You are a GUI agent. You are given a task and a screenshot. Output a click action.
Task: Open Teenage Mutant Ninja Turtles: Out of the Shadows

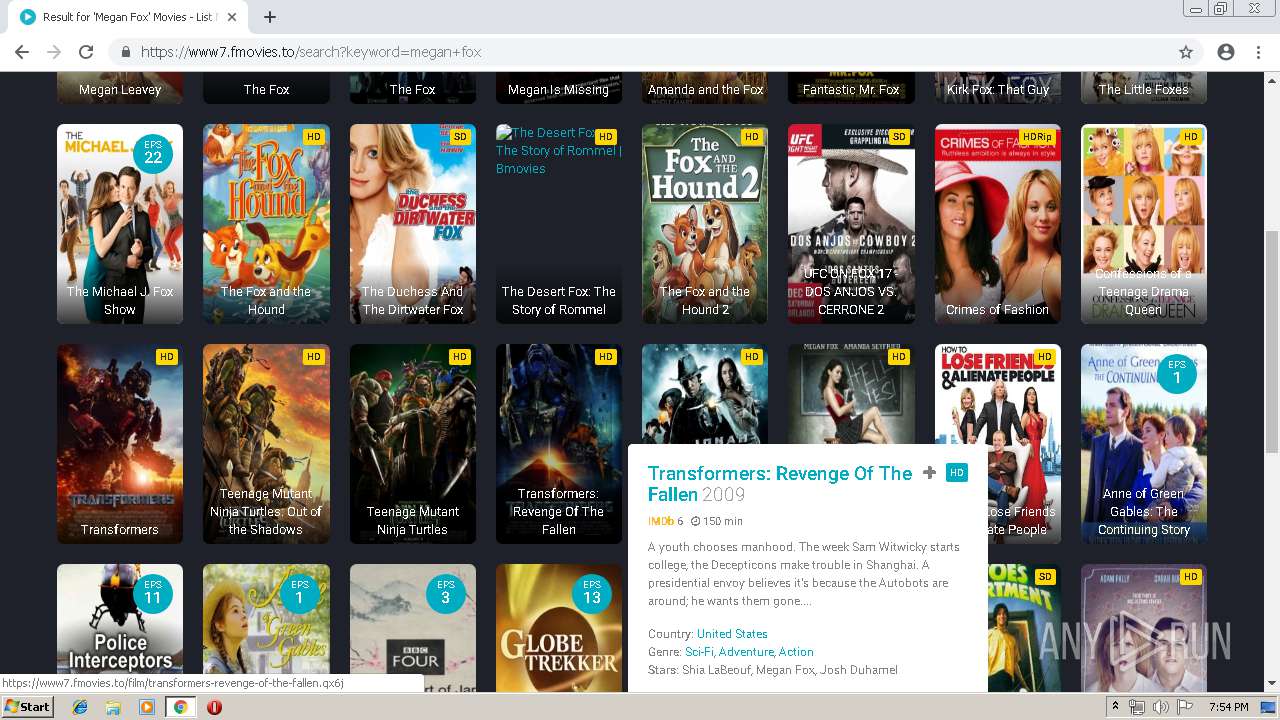(x=266, y=444)
